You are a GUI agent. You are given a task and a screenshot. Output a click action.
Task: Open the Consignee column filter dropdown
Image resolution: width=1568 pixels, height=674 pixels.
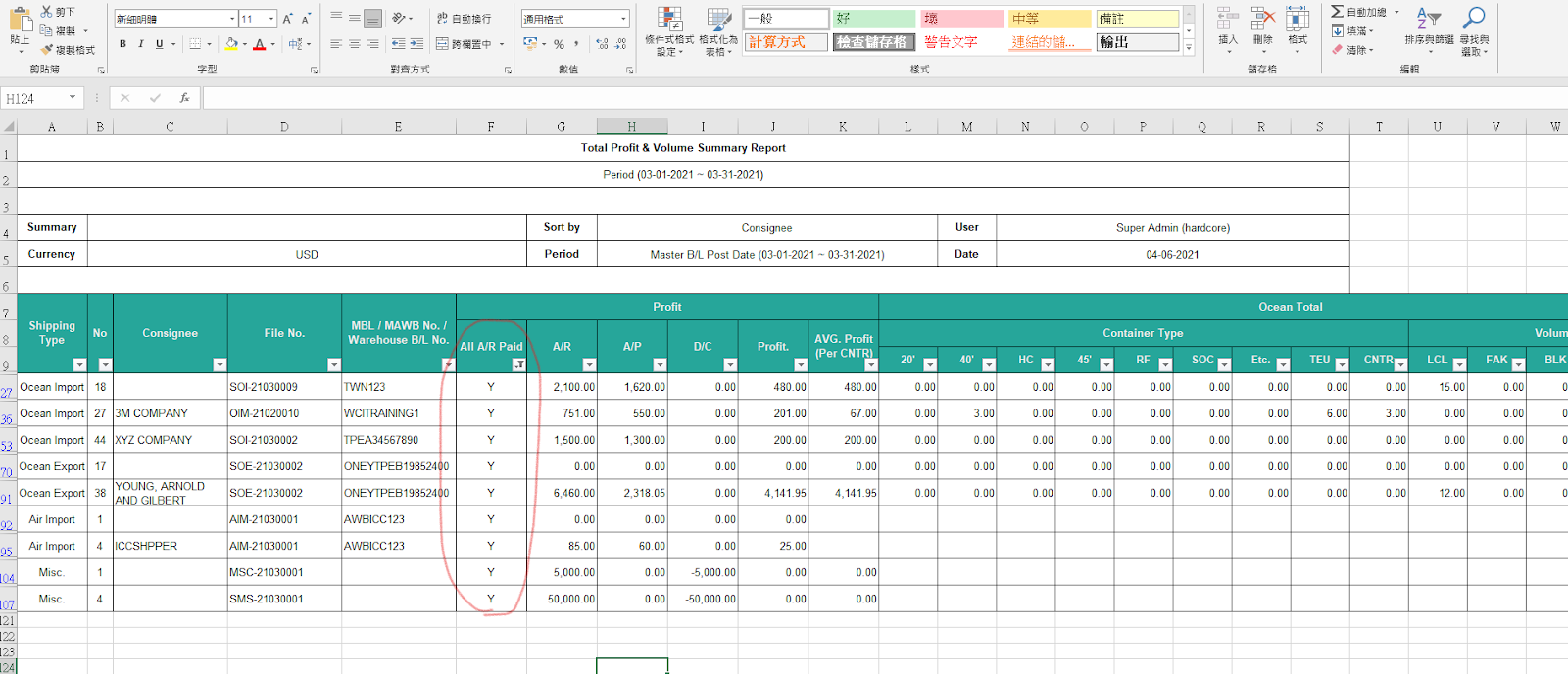pos(220,364)
